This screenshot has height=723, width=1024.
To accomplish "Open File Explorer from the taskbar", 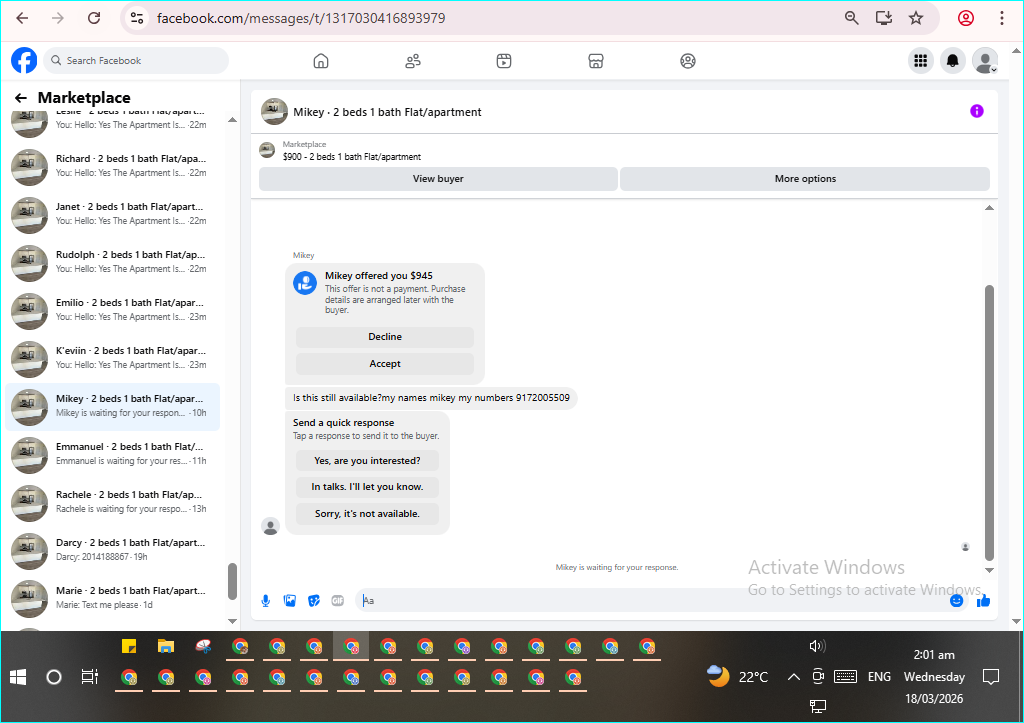I will (166, 647).
